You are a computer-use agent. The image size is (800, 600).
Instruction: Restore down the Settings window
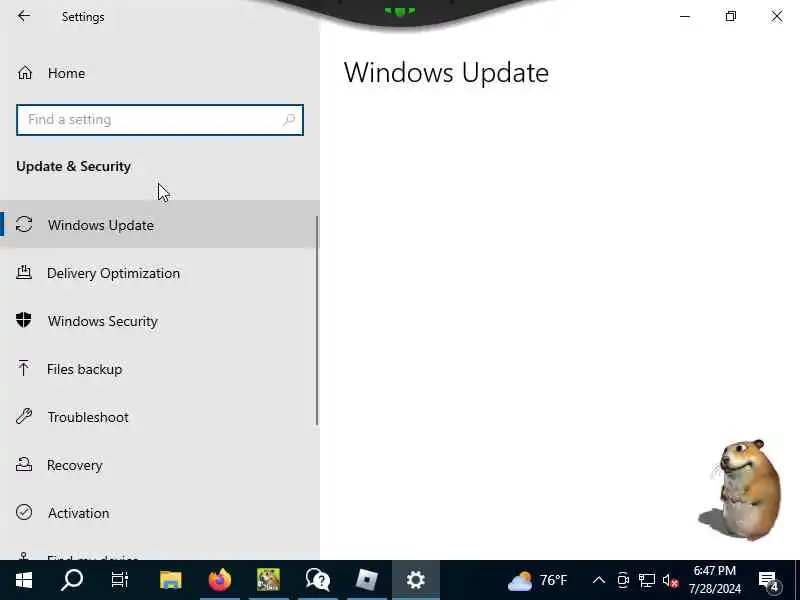(731, 16)
